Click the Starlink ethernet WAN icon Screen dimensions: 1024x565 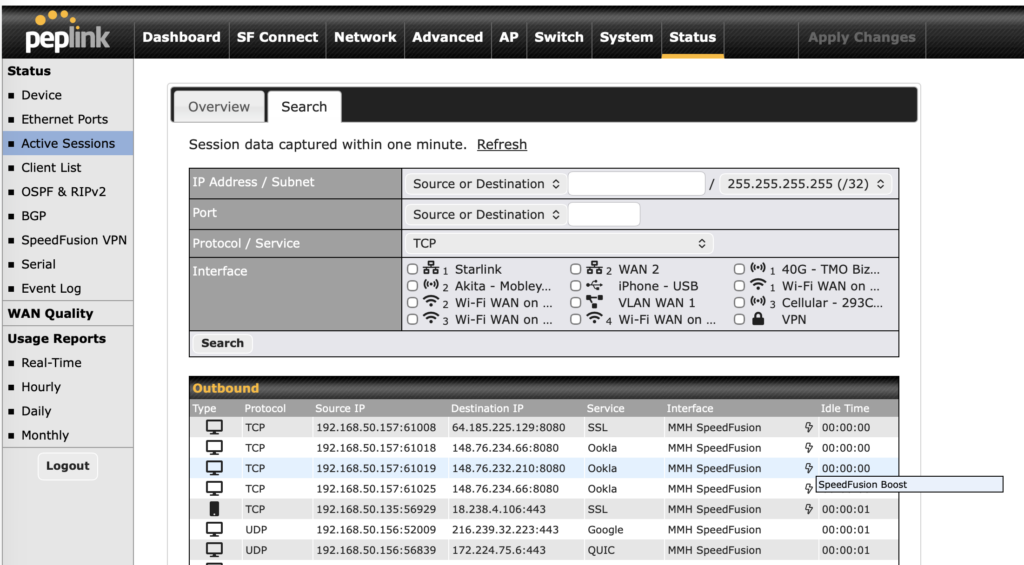click(431, 268)
